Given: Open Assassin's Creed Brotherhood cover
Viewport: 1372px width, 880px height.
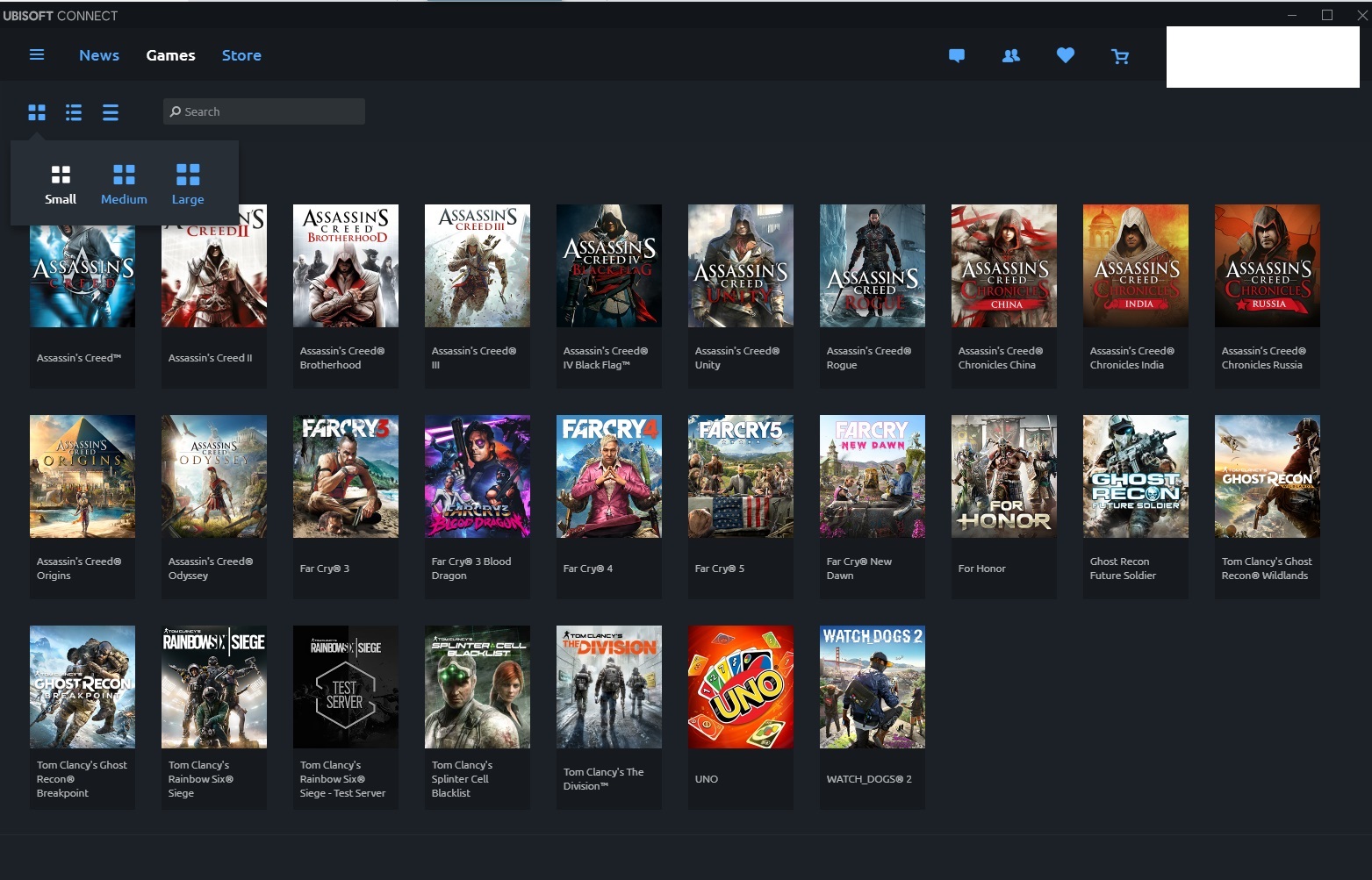Looking at the screenshot, I should point(346,266).
